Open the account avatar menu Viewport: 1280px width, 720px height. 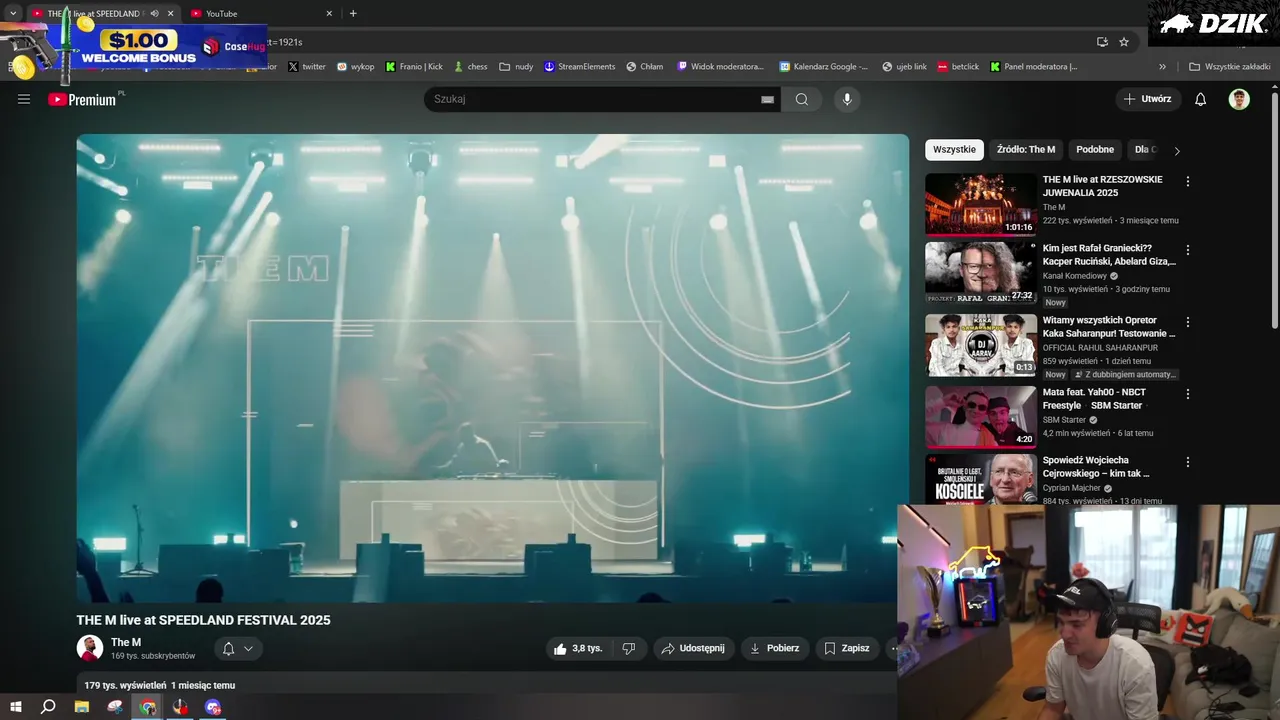[x=1239, y=99]
